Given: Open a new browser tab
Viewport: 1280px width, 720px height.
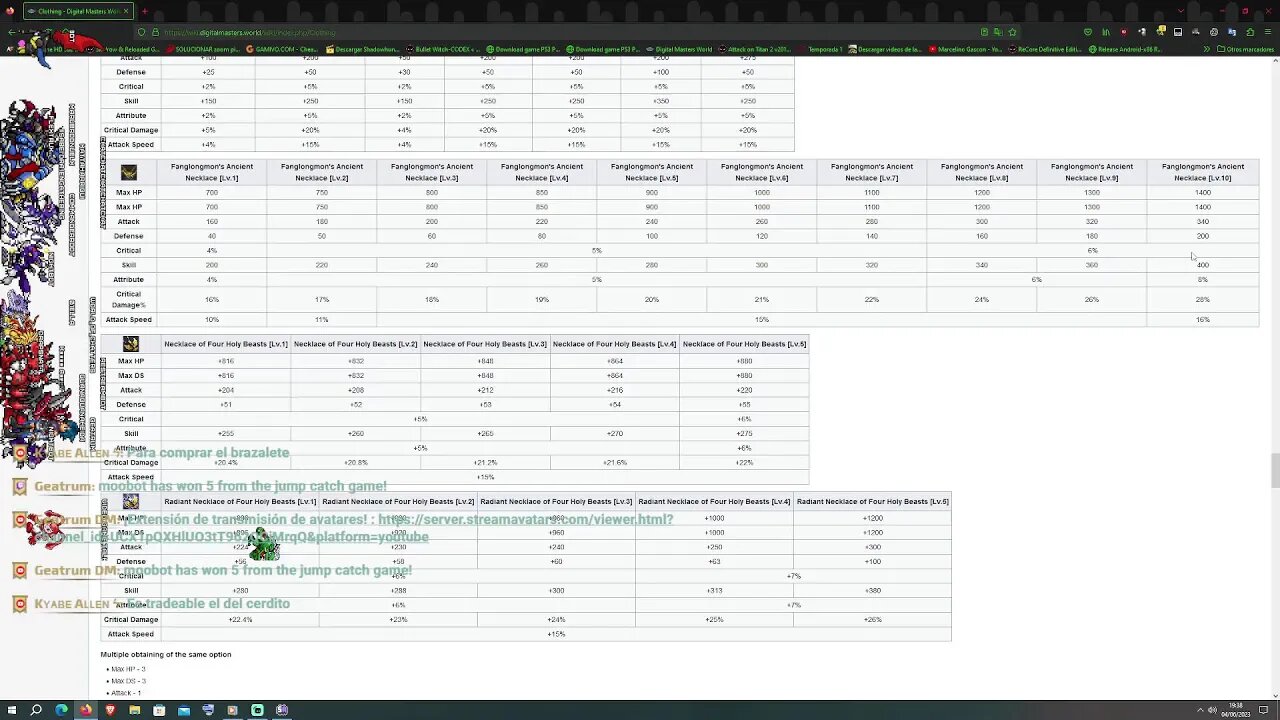Looking at the screenshot, I should click(144, 11).
